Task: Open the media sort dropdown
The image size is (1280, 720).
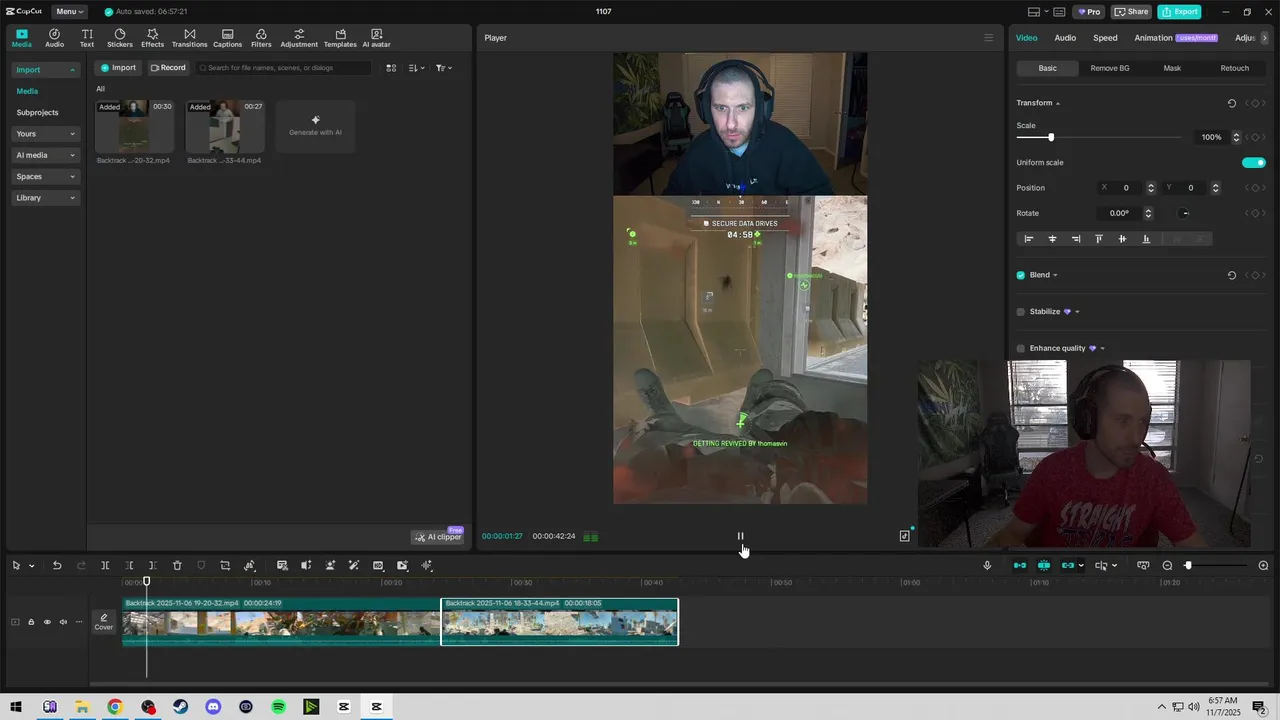Action: (416, 68)
